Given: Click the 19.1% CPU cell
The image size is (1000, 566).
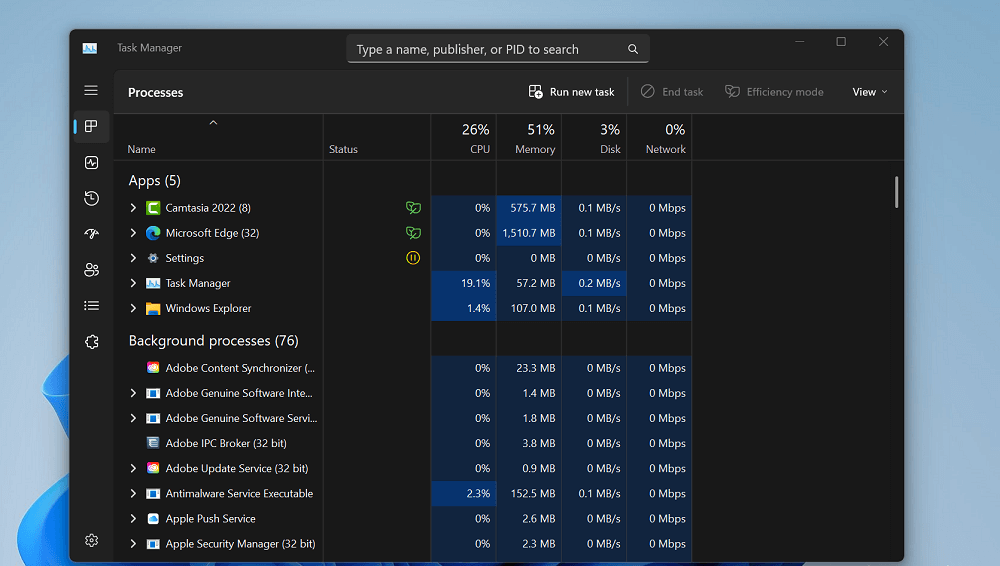Looking at the screenshot, I should (x=464, y=283).
